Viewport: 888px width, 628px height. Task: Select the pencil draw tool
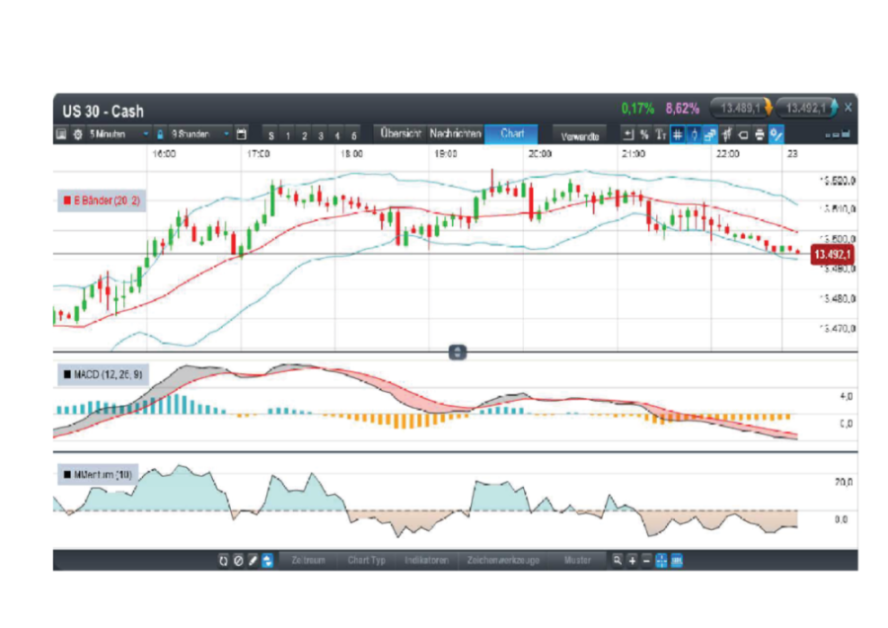point(253,561)
